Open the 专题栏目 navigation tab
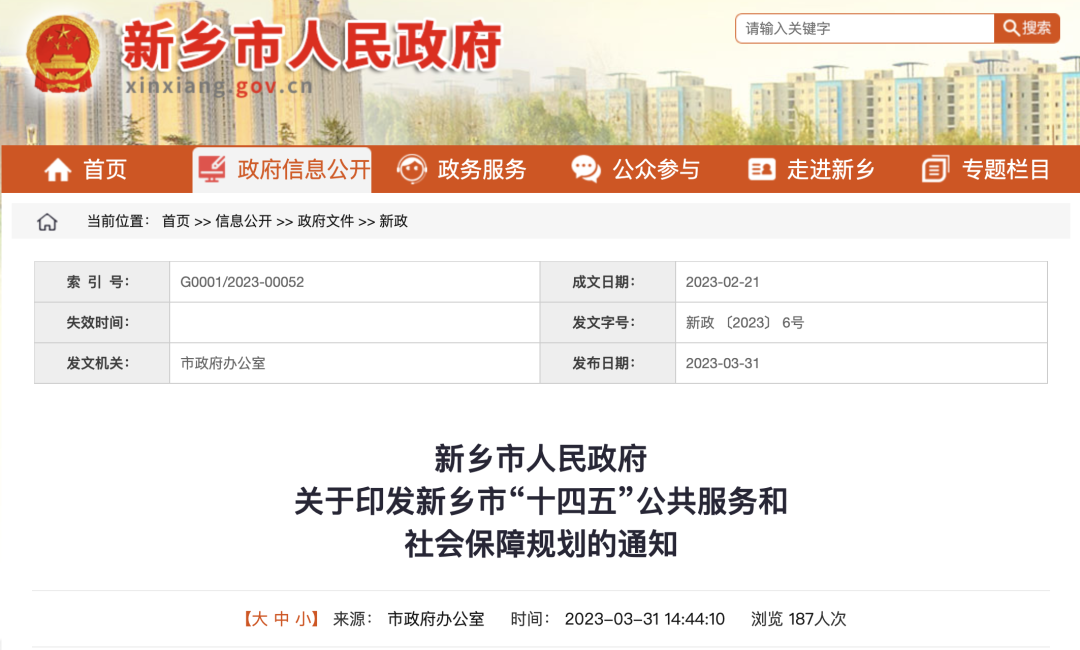Image resolution: width=1080 pixels, height=650 pixels. click(x=986, y=169)
